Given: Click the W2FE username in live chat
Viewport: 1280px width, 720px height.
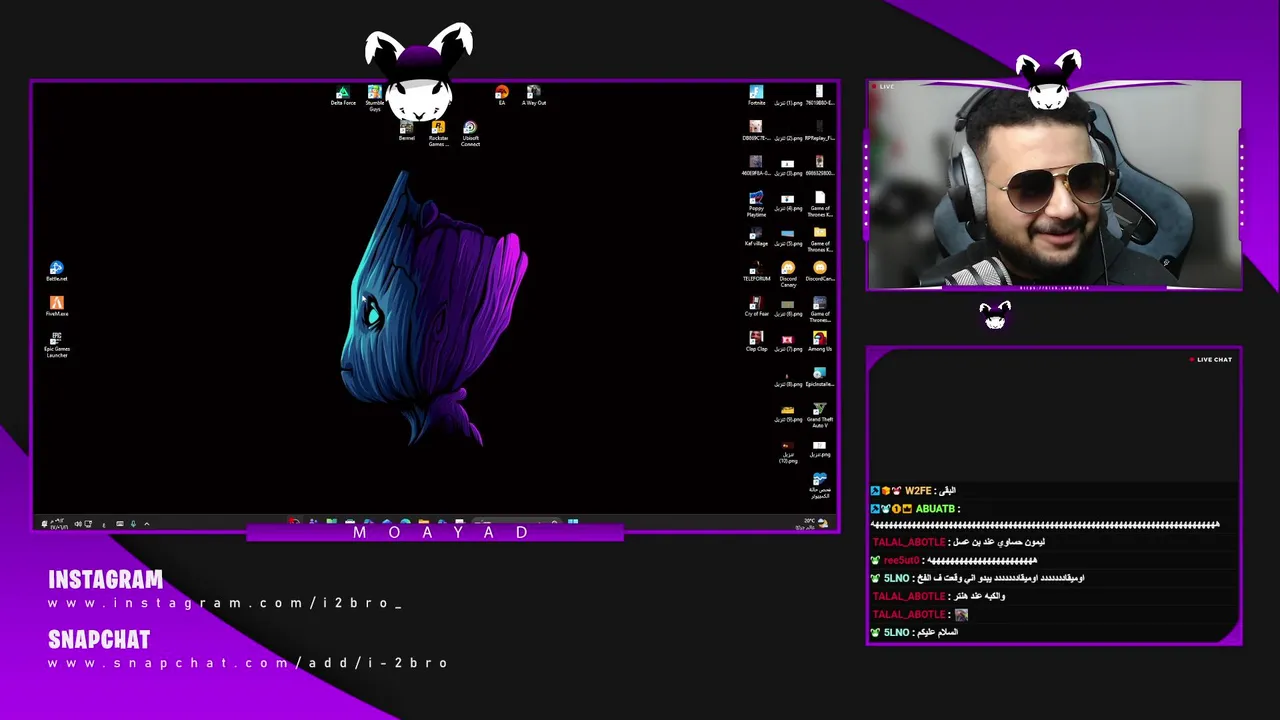Looking at the screenshot, I should tap(918, 491).
